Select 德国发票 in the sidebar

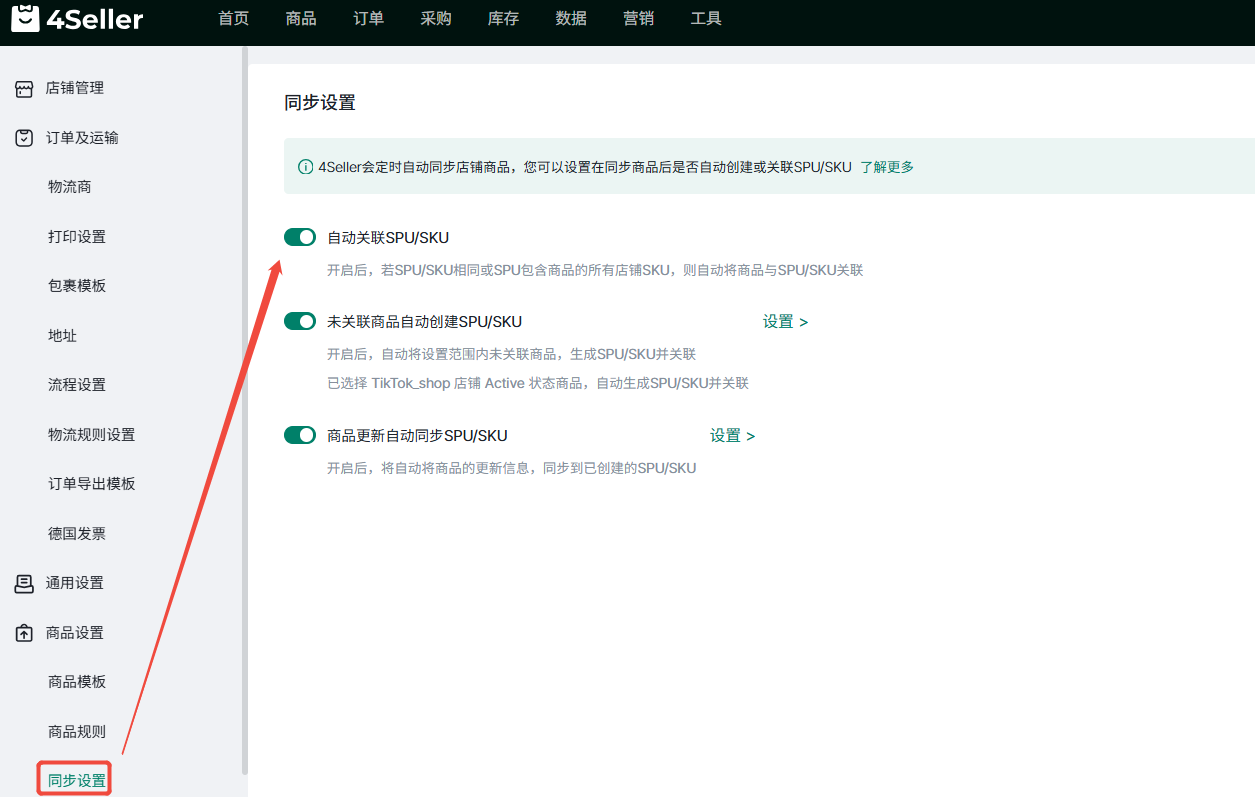tap(77, 534)
